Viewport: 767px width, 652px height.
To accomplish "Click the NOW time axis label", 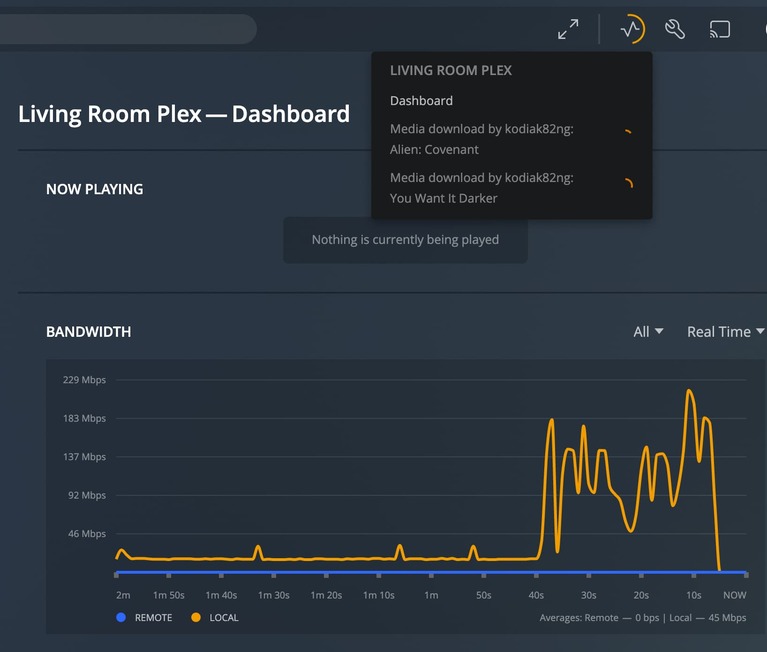I will pos(735,595).
